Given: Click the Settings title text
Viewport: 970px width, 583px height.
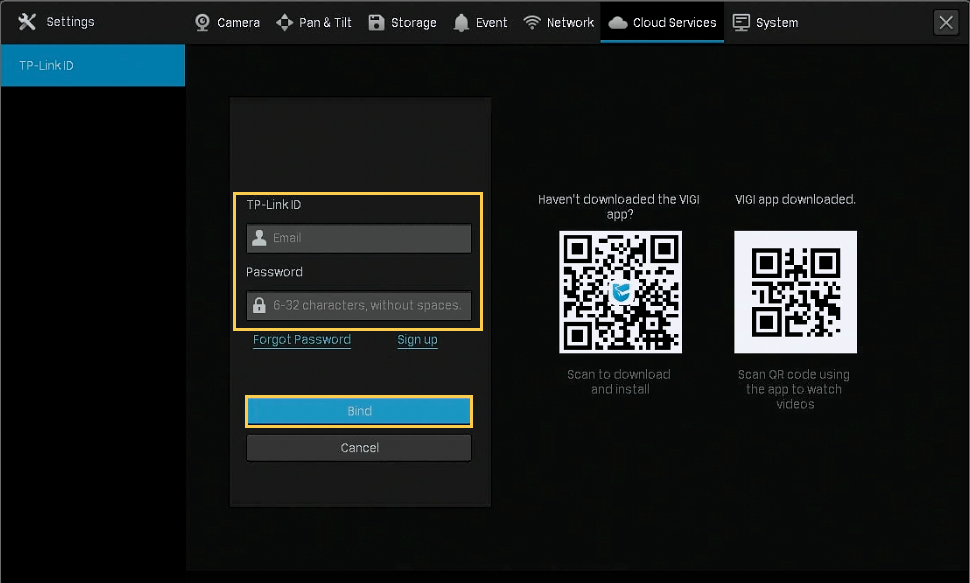Looking at the screenshot, I should (71, 22).
